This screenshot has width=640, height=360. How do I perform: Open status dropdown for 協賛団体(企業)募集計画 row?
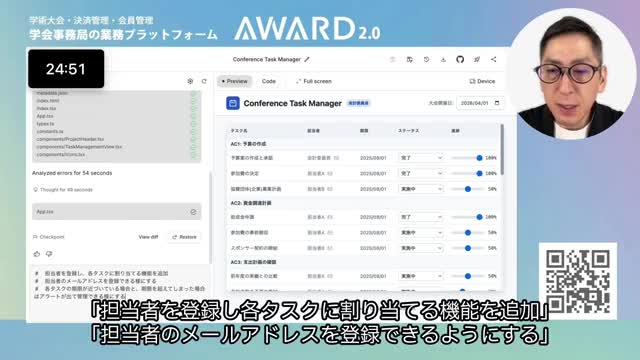pos(421,189)
